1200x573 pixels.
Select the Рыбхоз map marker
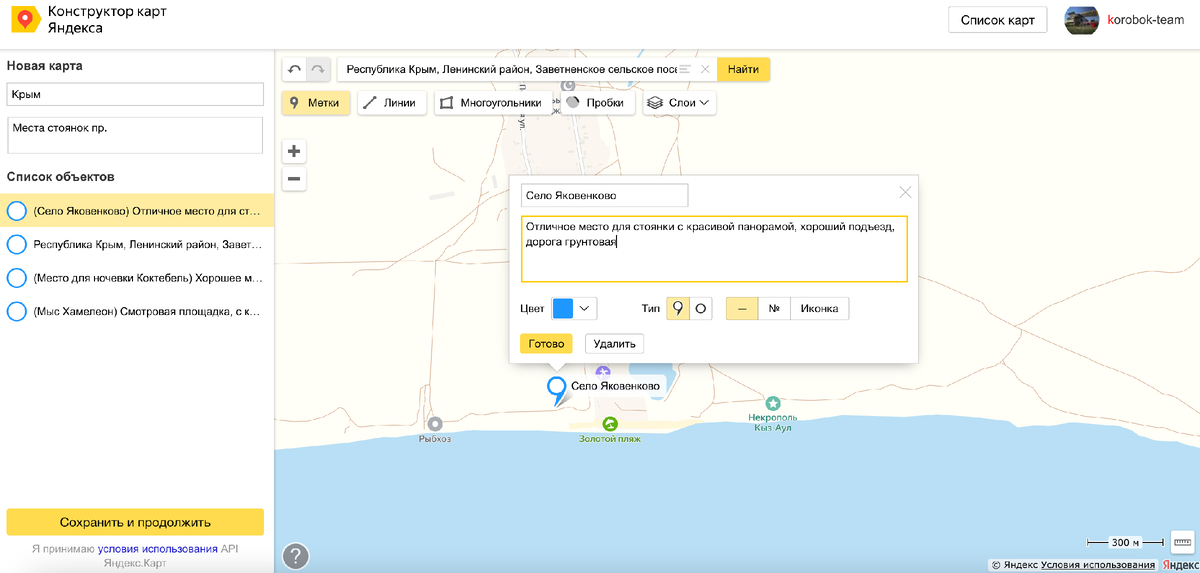pyautogui.click(x=434, y=424)
